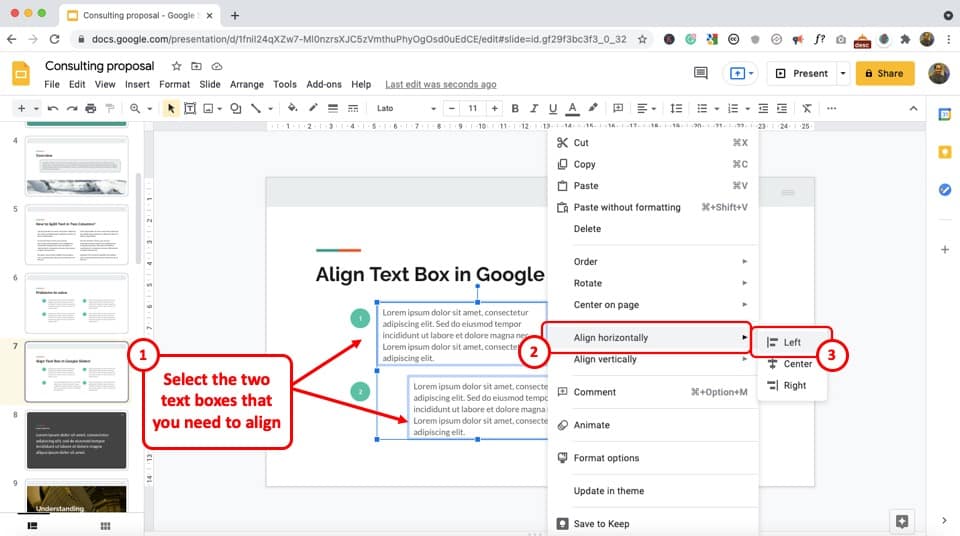Click Decrease indent icon

(763, 108)
